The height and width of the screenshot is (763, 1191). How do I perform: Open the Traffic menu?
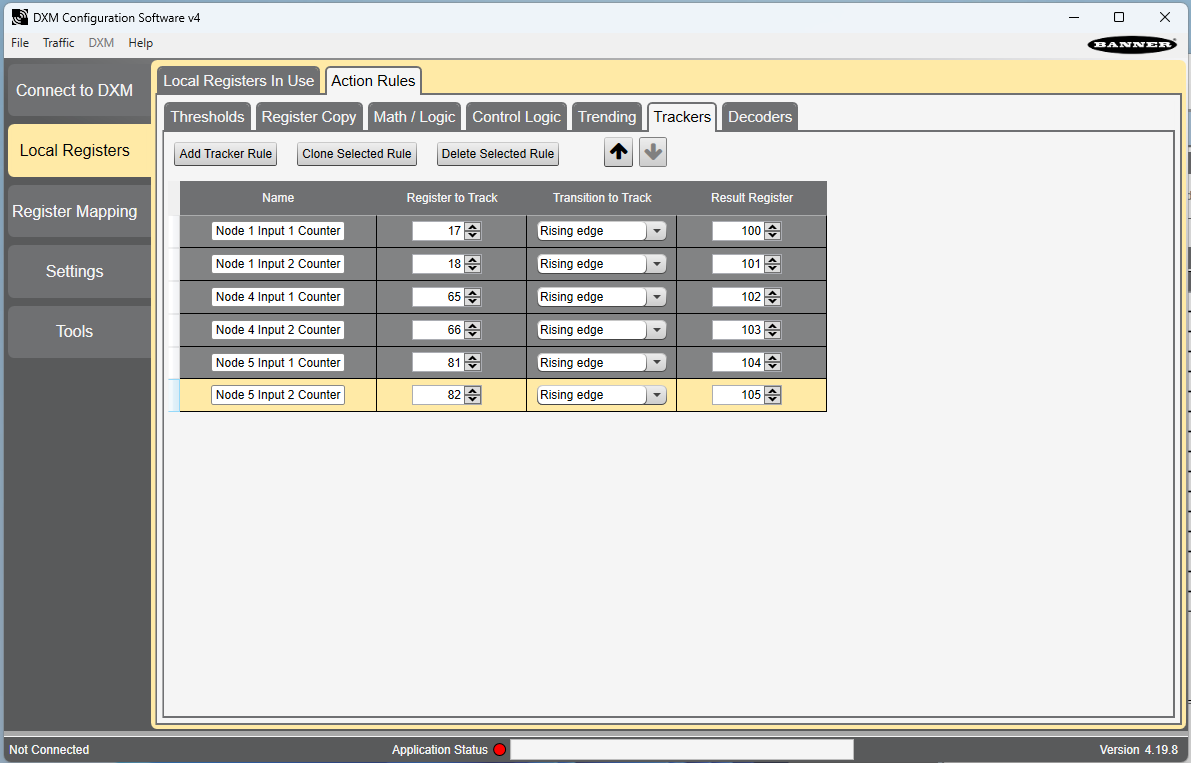pyautogui.click(x=58, y=43)
